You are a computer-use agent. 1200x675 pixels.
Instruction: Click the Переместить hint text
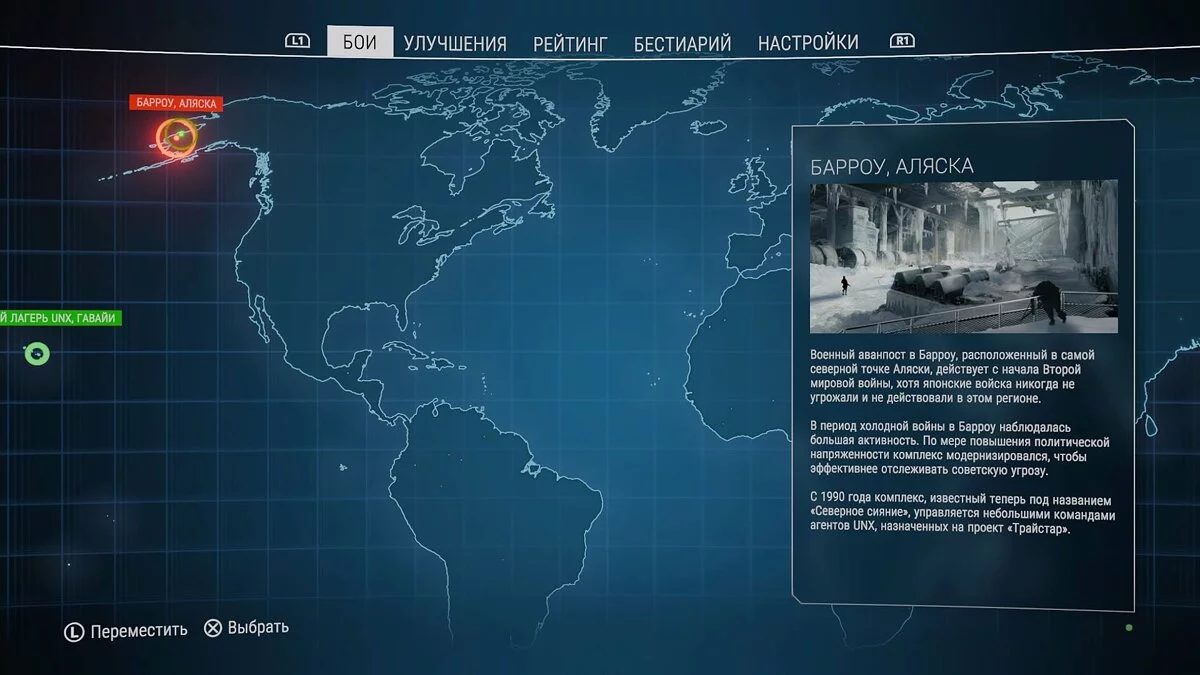click(x=139, y=631)
